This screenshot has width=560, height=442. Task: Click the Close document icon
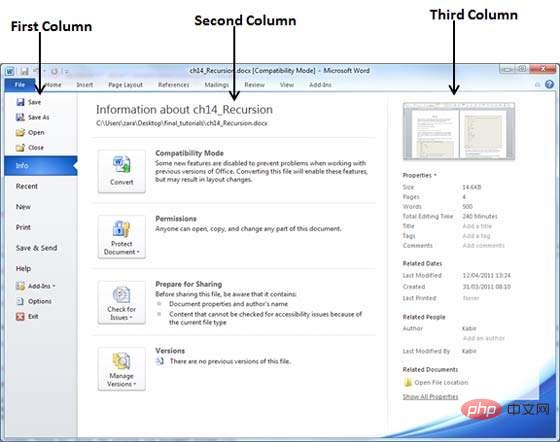20,147
